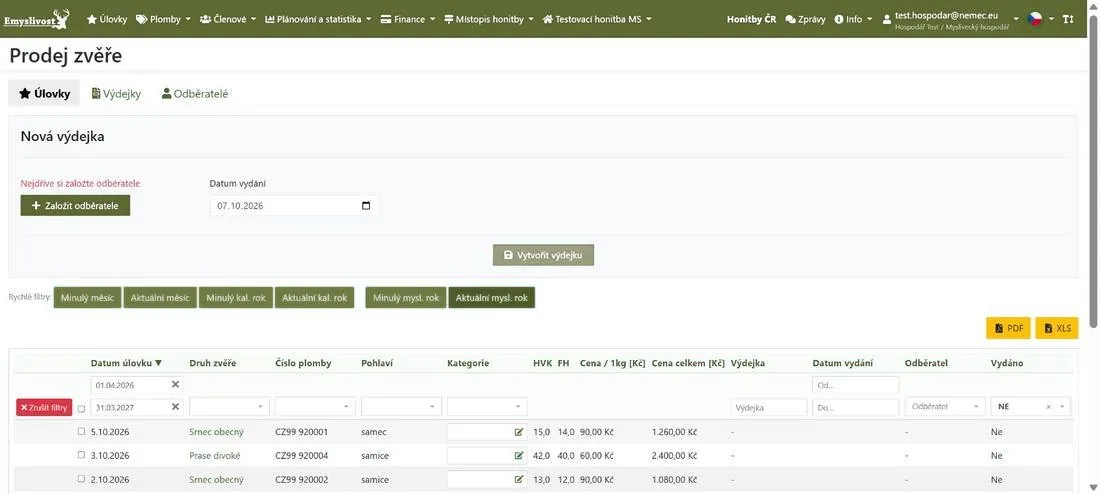Screen dimensions: 1100x494
Task: Clear the 01.04.2026 date filter
Action: 175,385
